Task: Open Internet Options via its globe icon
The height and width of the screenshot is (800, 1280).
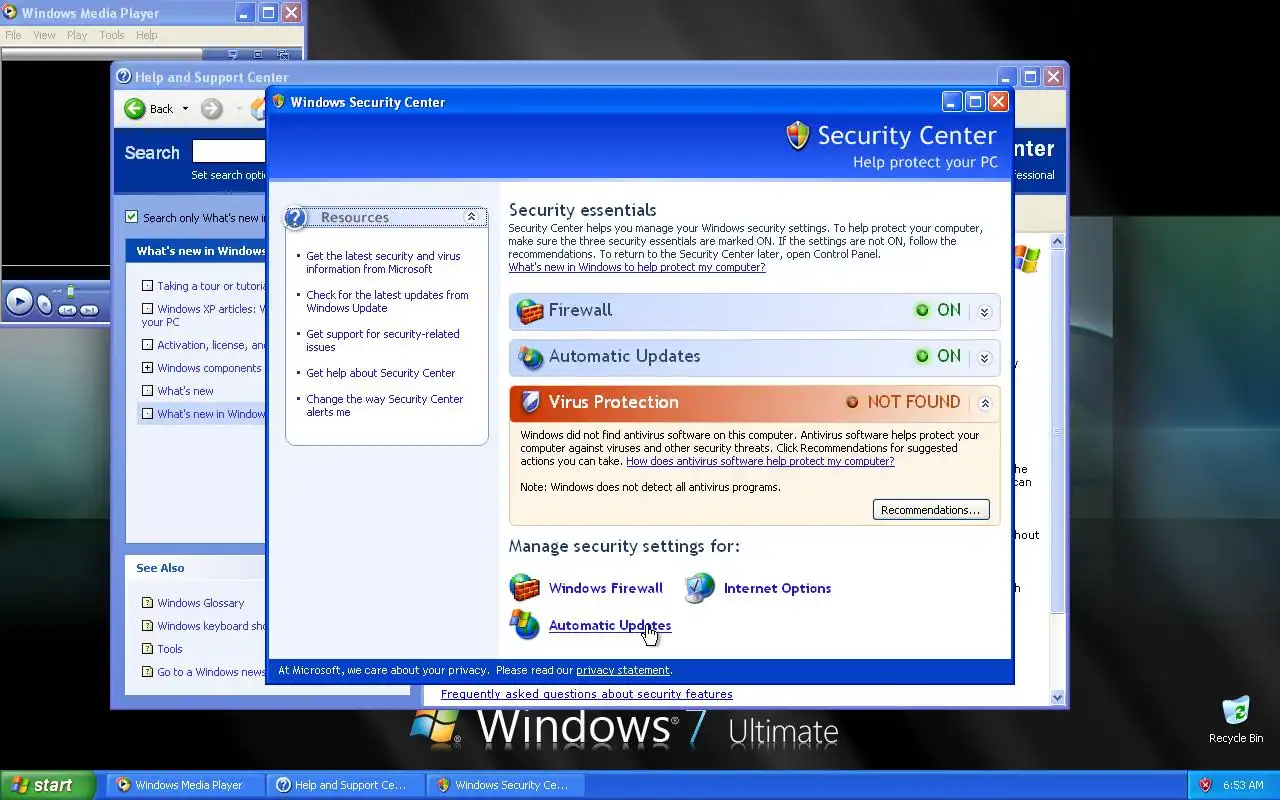Action: (700, 588)
